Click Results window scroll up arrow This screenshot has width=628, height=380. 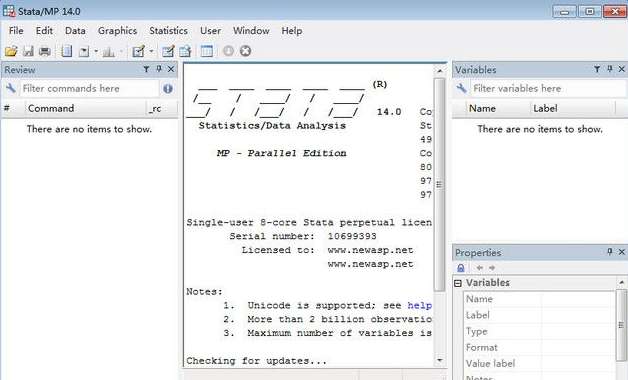click(x=439, y=71)
